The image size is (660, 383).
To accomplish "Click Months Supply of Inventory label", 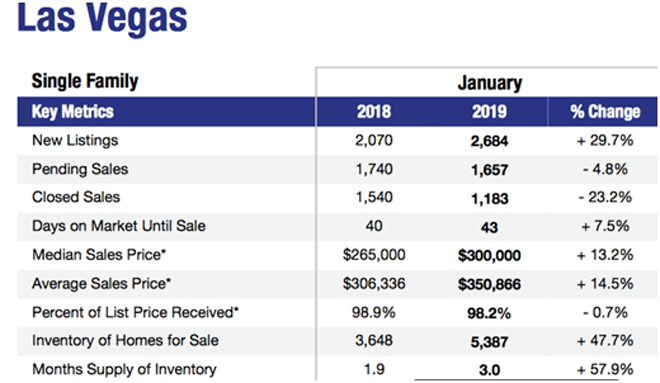I will (124, 370).
